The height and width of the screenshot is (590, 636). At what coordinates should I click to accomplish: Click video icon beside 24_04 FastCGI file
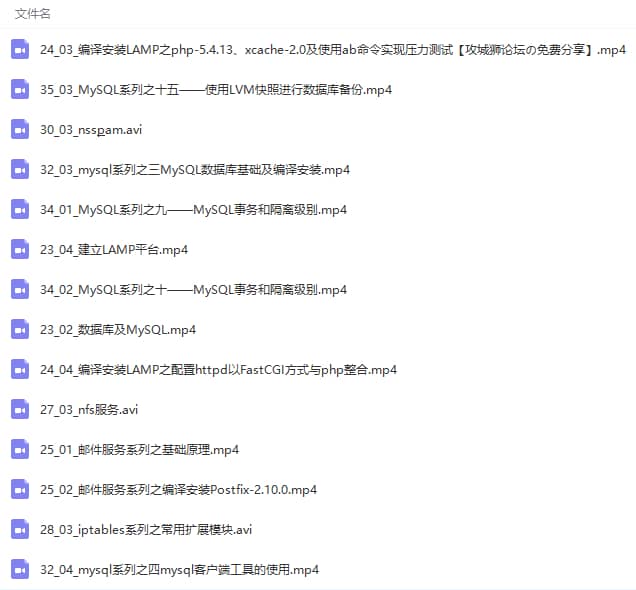(x=20, y=369)
